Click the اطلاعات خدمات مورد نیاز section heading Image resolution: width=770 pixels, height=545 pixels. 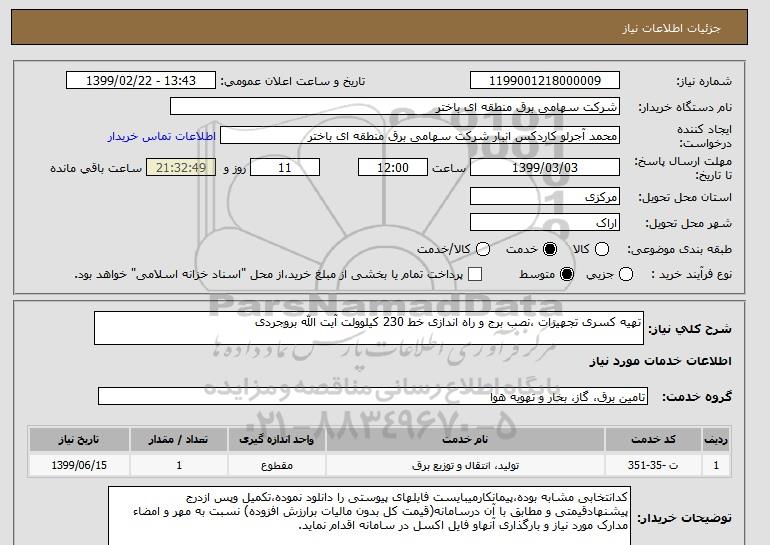[x=660, y=361]
